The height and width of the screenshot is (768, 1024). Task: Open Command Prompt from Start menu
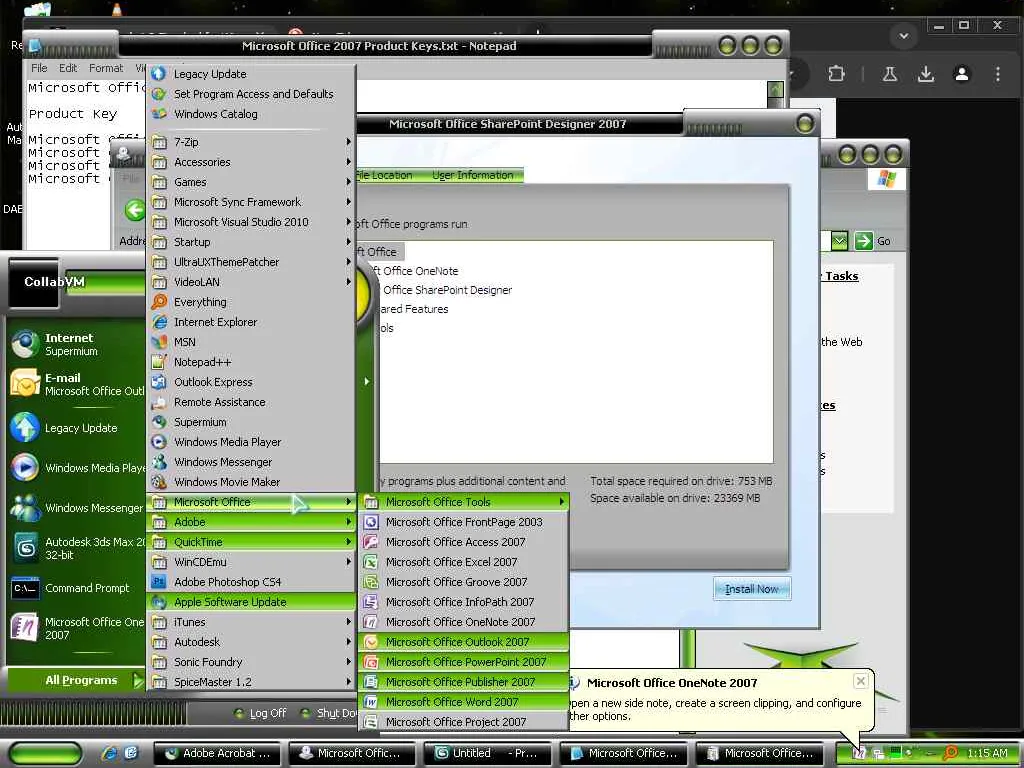click(76, 588)
